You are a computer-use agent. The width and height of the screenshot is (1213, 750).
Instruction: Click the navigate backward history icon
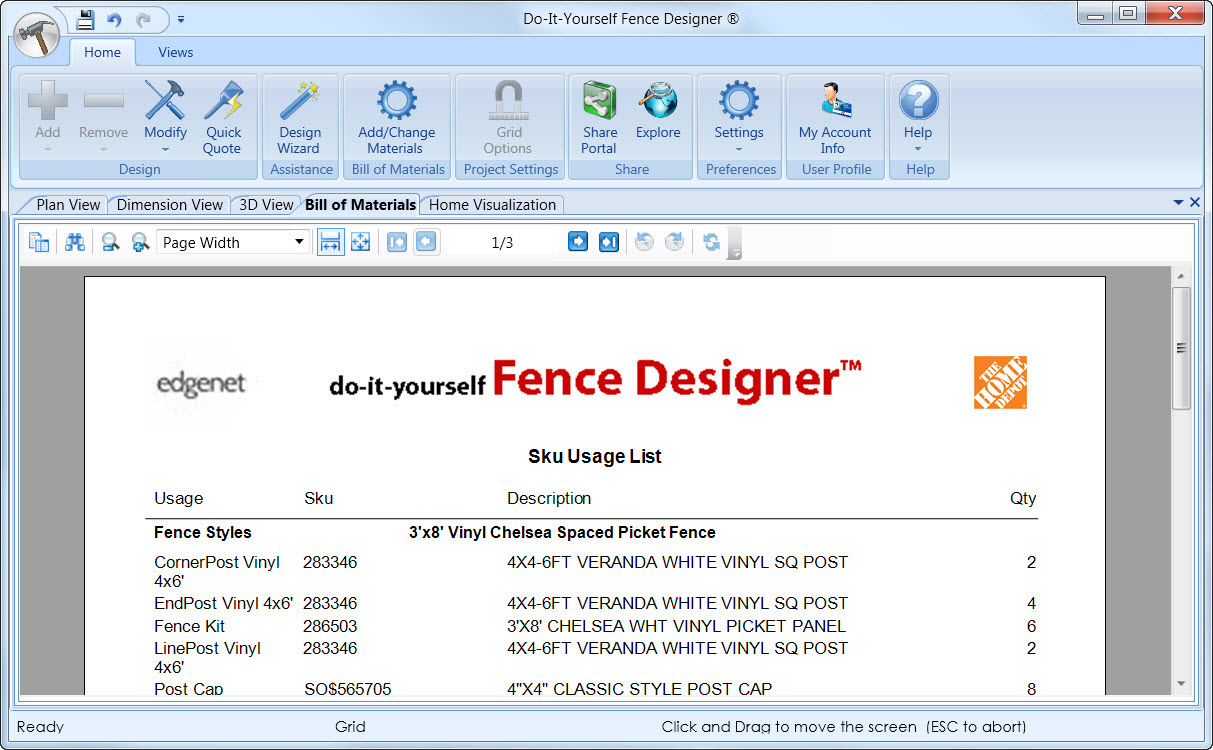[x=645, y=242]
